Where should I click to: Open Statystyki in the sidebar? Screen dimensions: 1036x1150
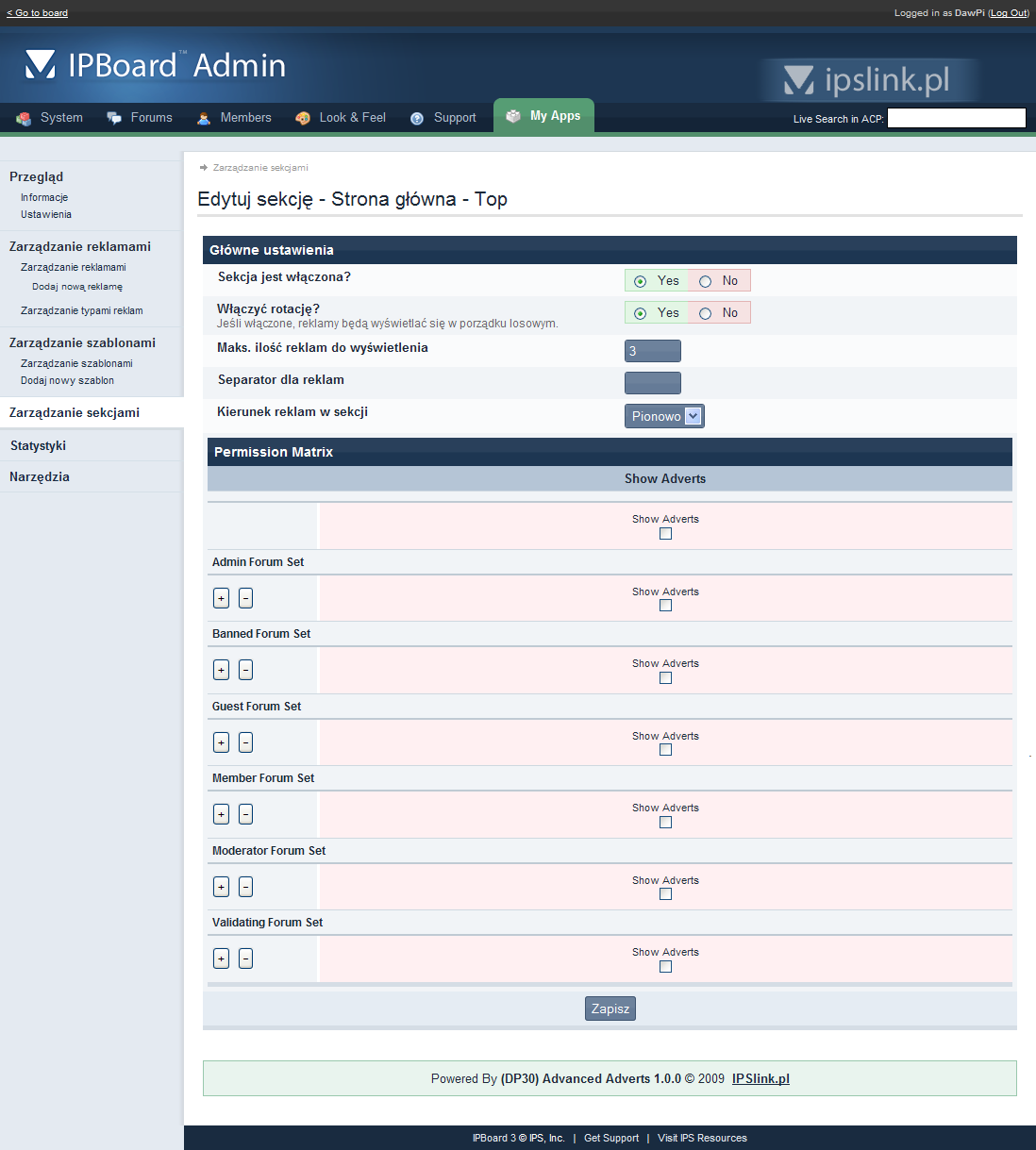point(38,445)
